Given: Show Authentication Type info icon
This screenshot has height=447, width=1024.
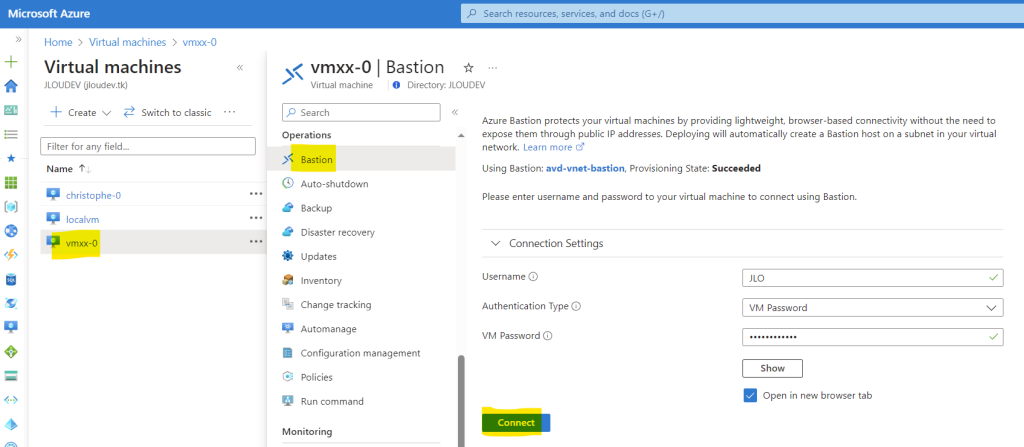Looking at the screenshot, I should pos(576,306).
